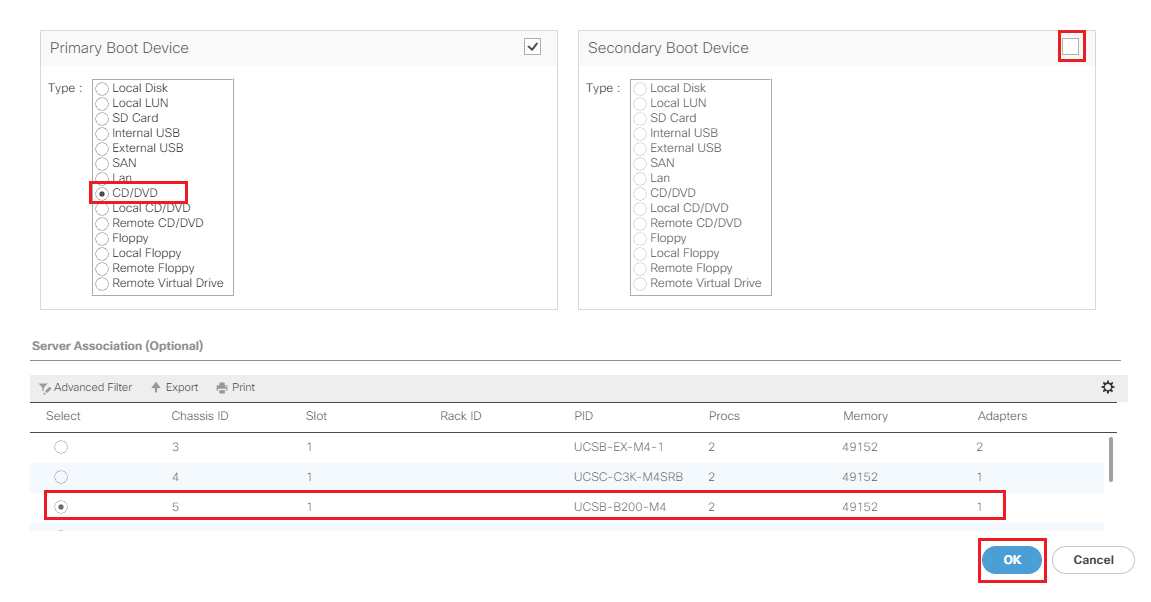1151x602 pixels.
Task: Select Remote Virtual Drive under Primary Boot Device
Action: coord(102,284)
